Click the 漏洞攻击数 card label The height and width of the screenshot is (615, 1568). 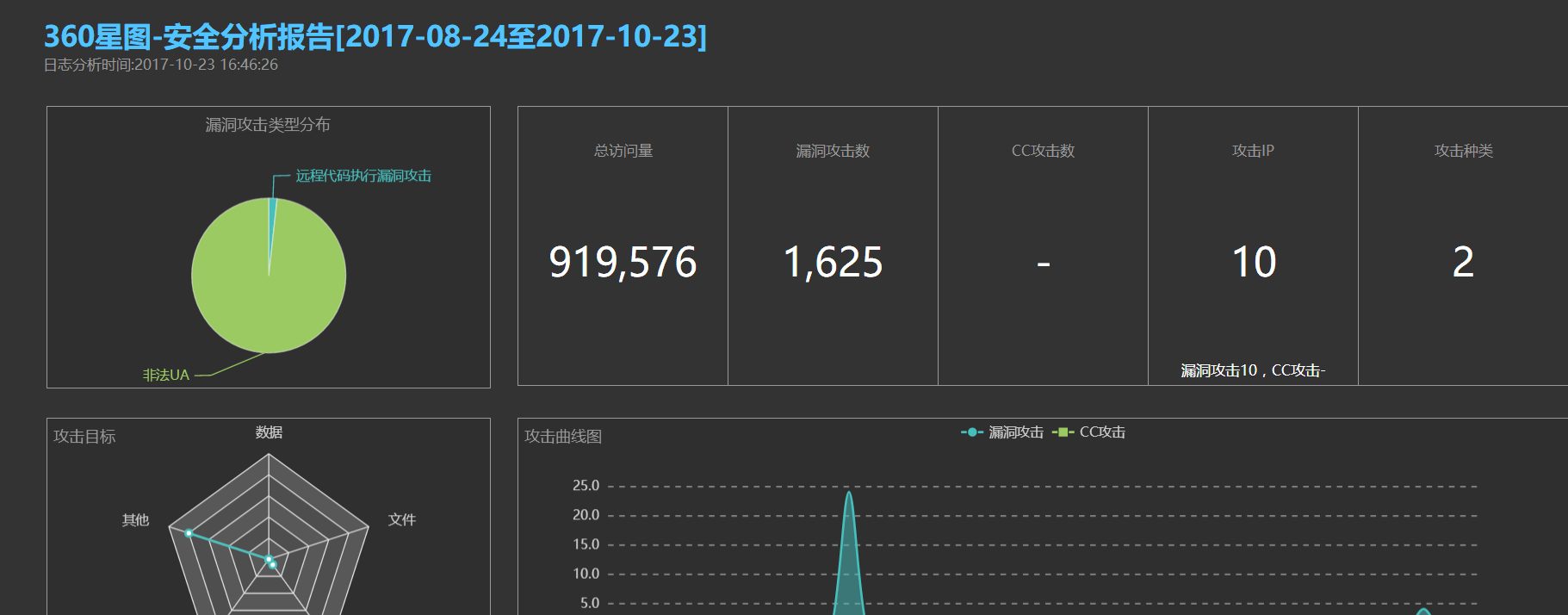point(833,151)
